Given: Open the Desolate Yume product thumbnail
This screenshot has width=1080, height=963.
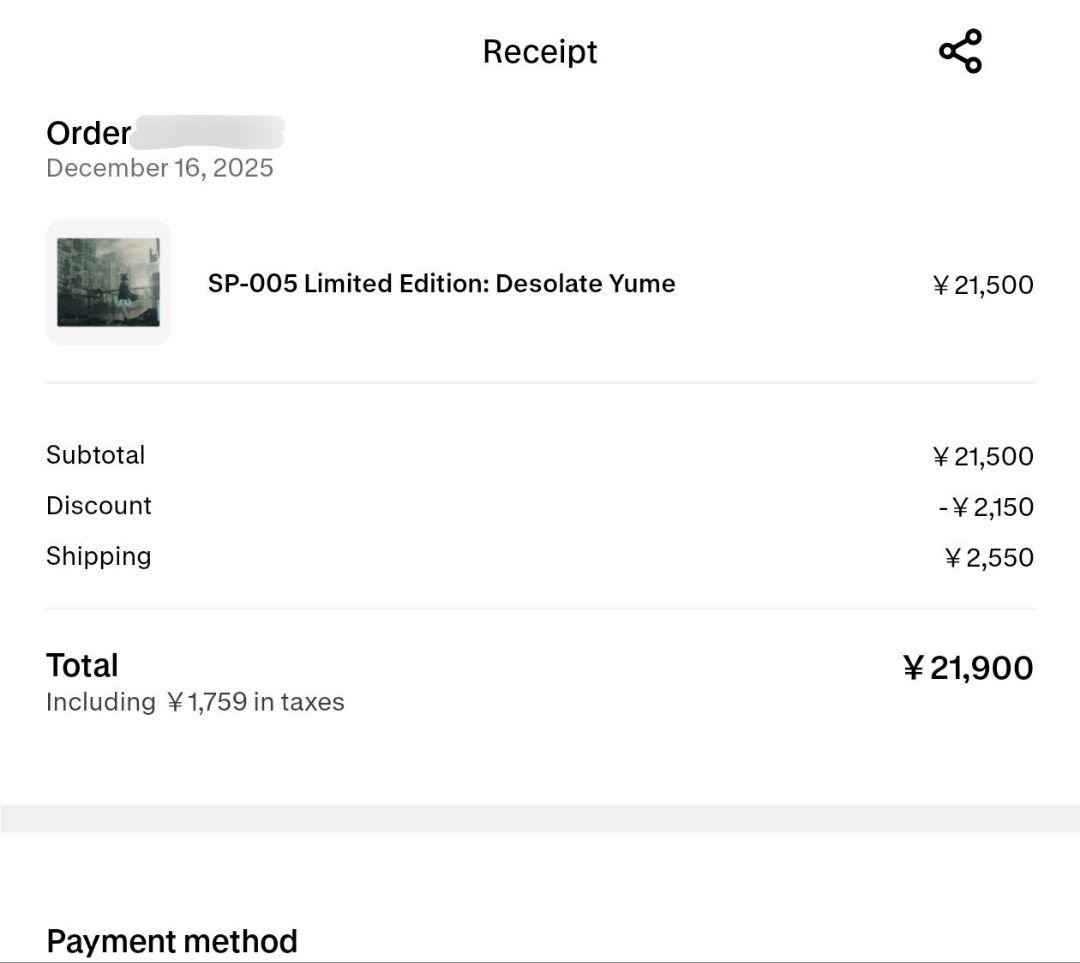Looking at the screenshot, I should coord(108,282).
